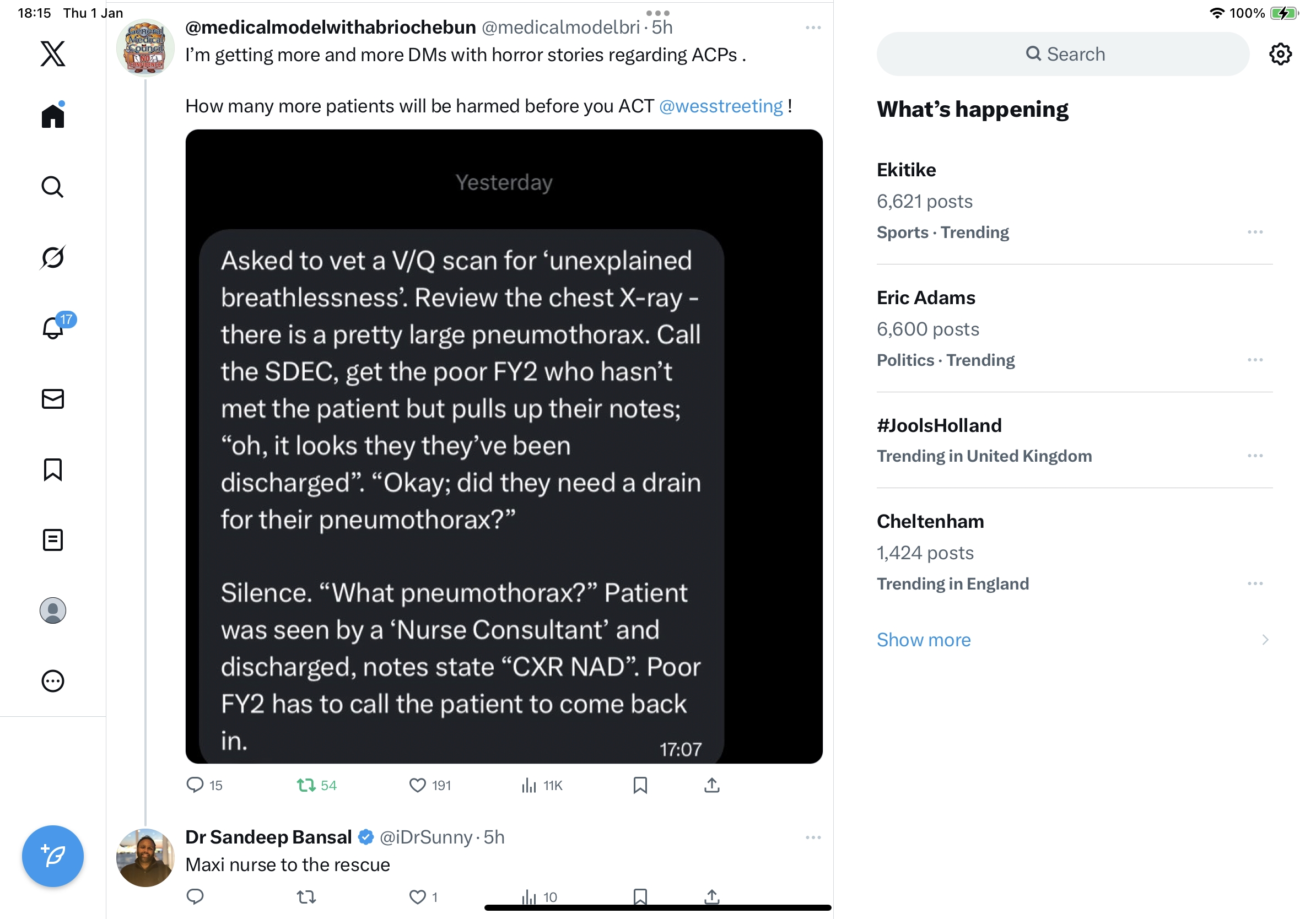
Task: Open the Bookmarks sidebar item
Action: click(53, 469)
